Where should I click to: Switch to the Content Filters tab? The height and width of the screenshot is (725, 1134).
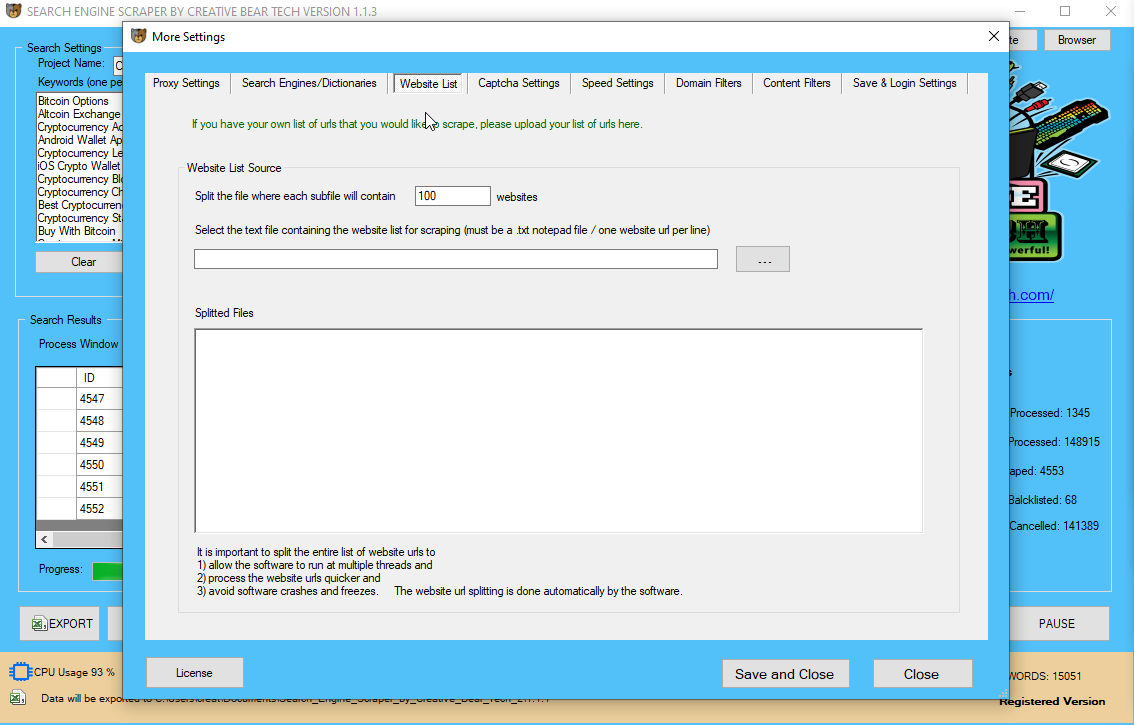(796, 84)
